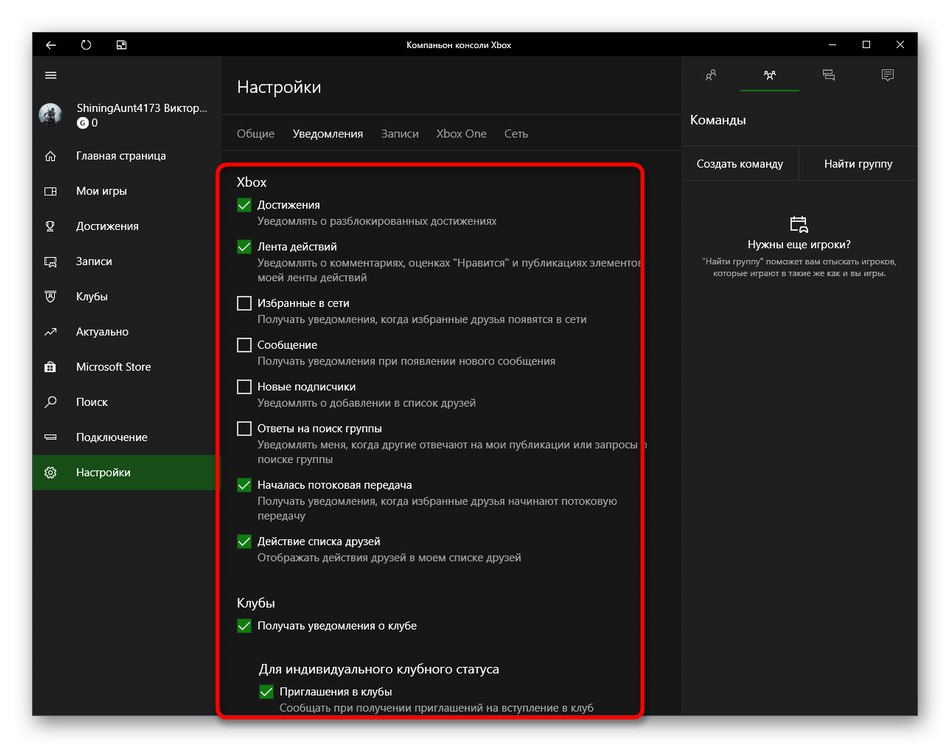Switch to the Сеть settings tab

(x=516, y=134)
